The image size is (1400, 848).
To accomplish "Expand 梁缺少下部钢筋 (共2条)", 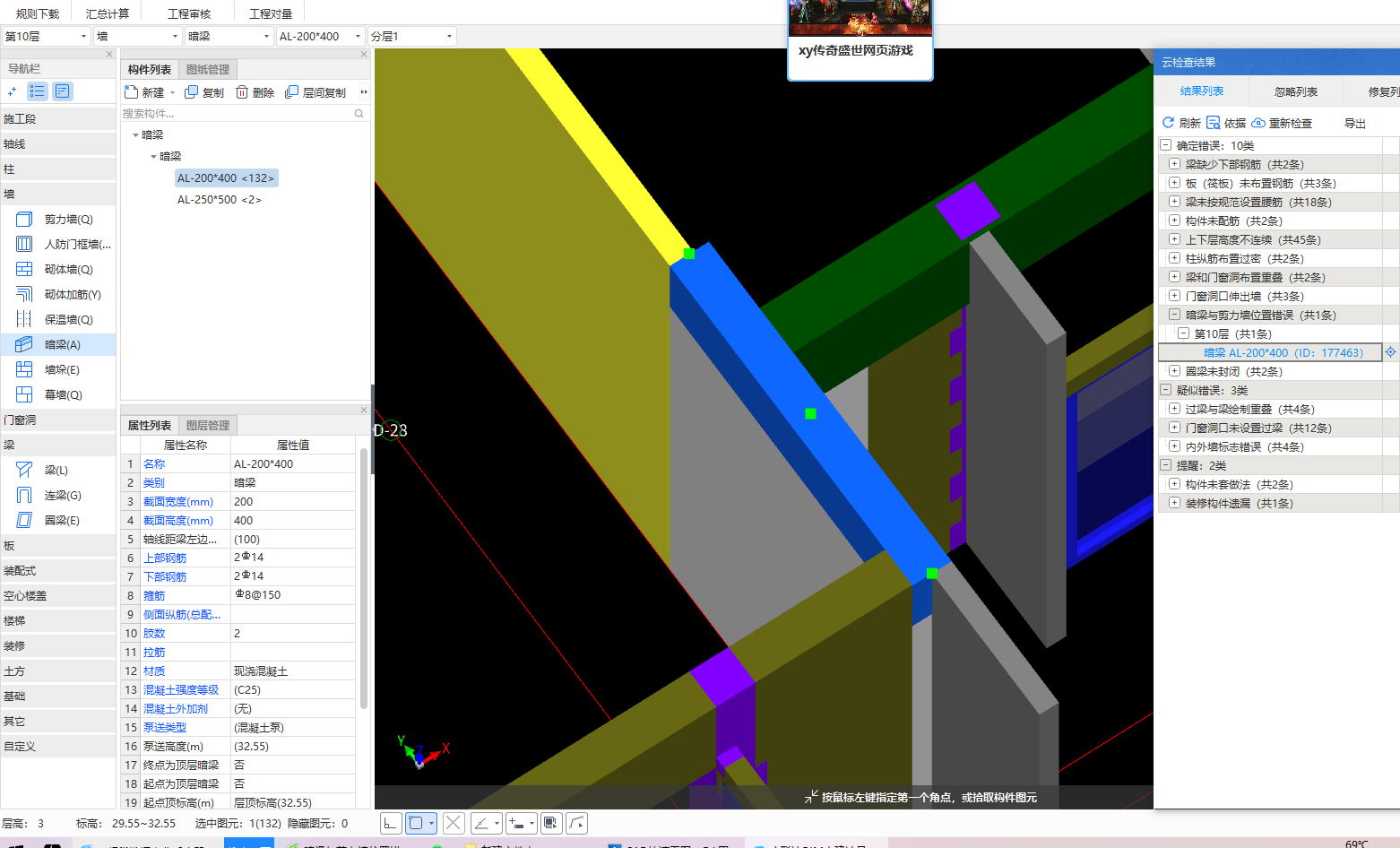I will [x=1175, y=164].
